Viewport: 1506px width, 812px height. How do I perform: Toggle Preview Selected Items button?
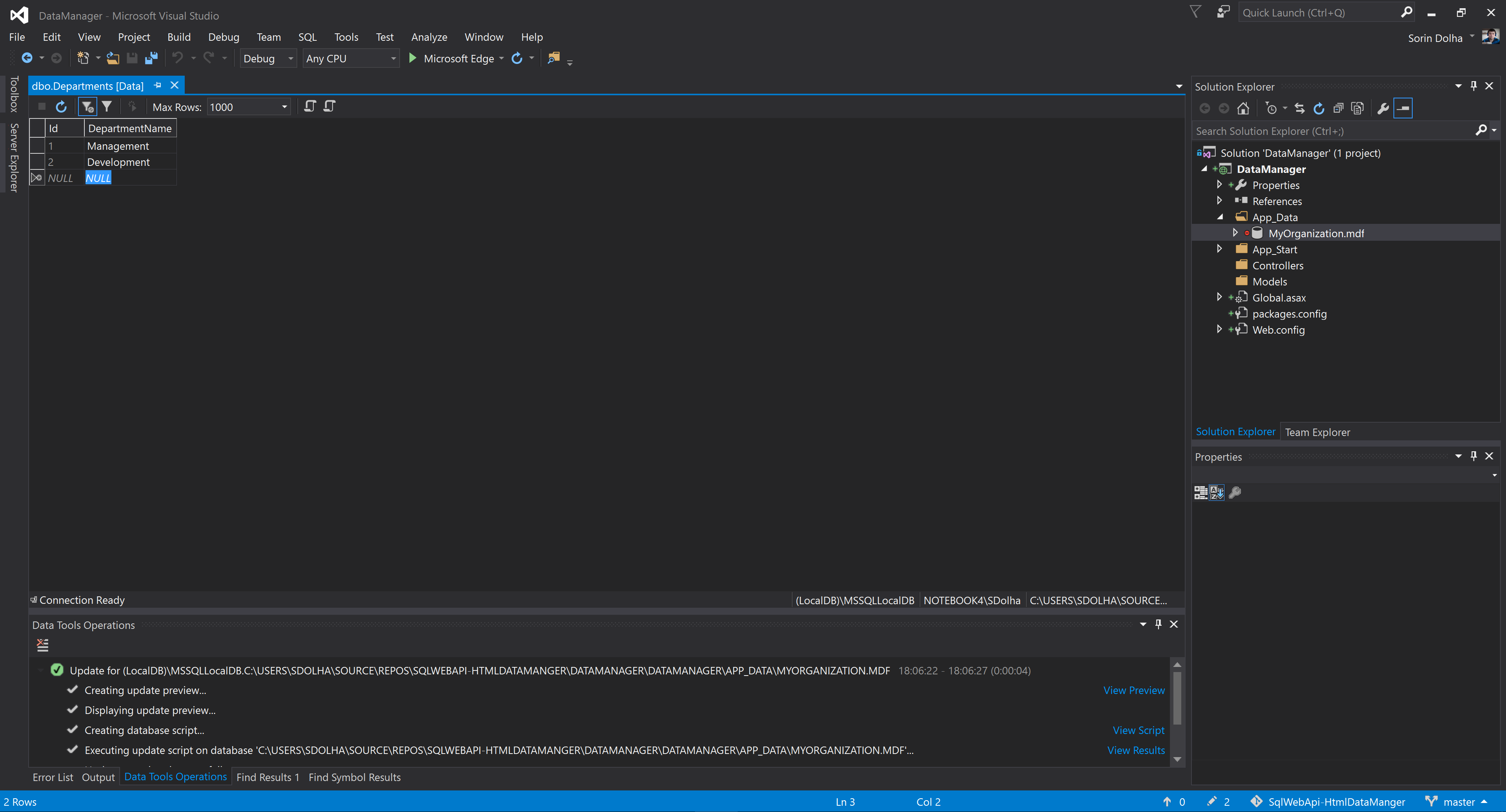(x=1403, y=109)
